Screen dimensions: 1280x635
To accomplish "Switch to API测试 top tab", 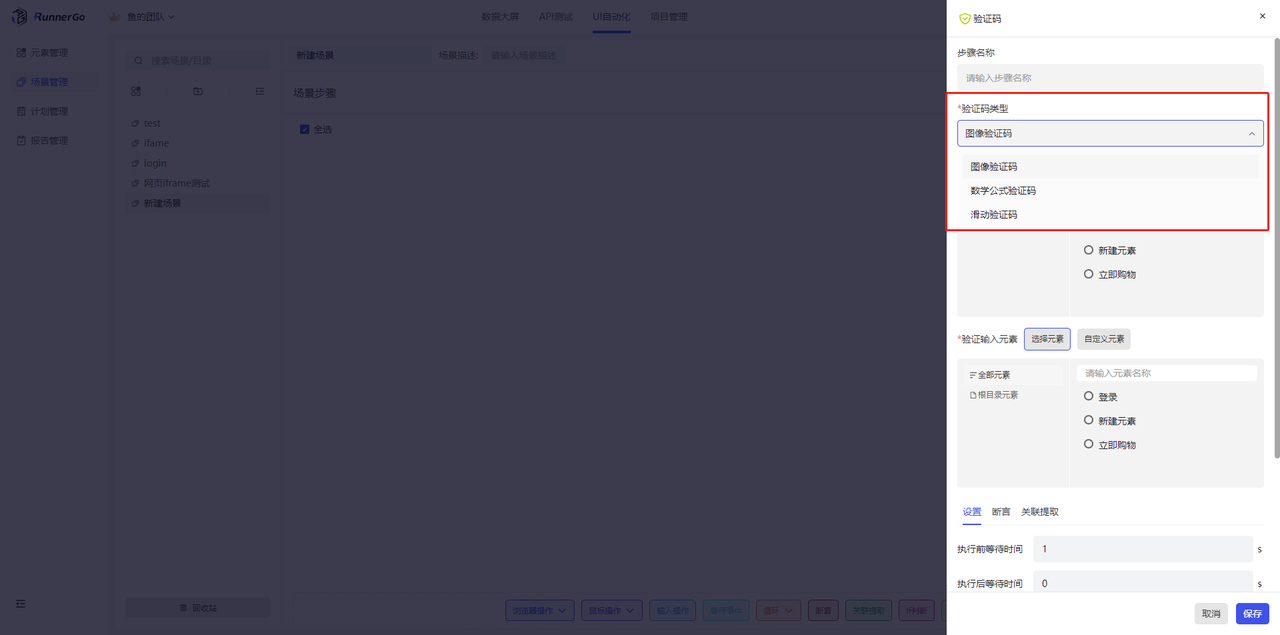I will coord(556,17).
